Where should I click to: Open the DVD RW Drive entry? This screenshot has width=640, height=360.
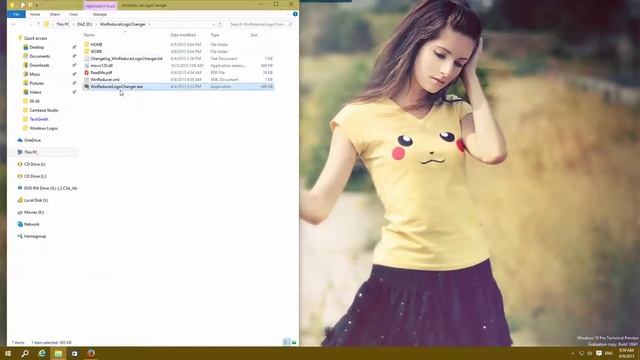(x=50, y=188)
